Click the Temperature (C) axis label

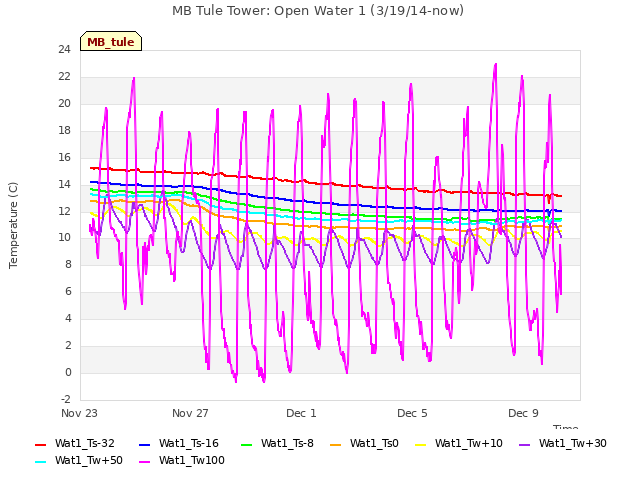(x=13, y=225)
